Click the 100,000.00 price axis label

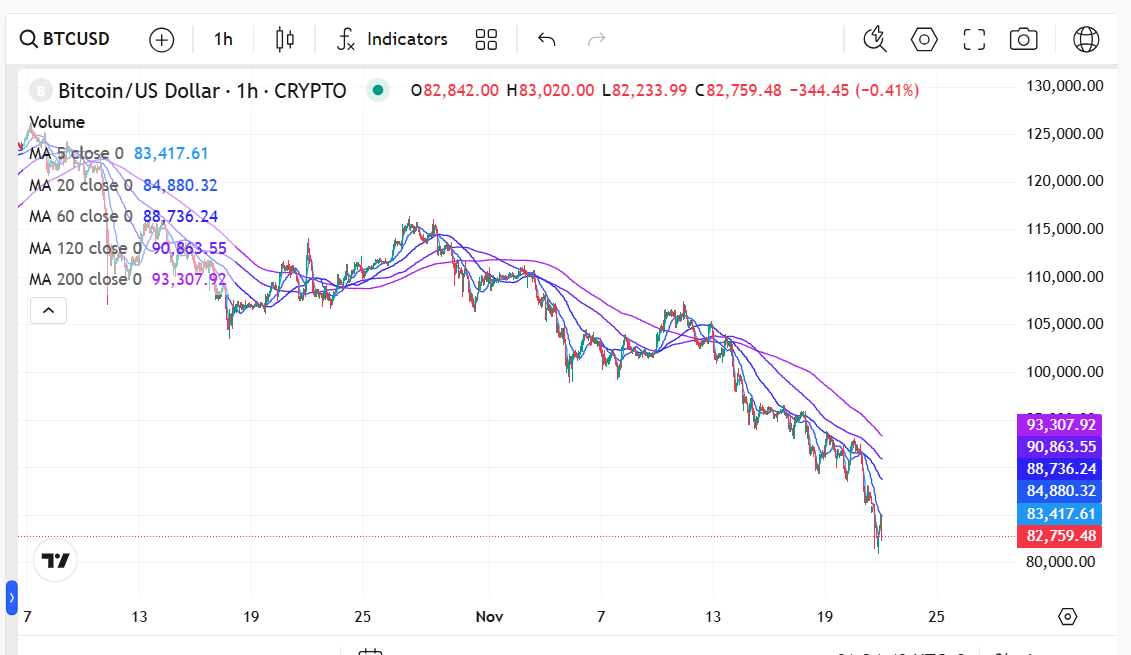[1065, 372]
